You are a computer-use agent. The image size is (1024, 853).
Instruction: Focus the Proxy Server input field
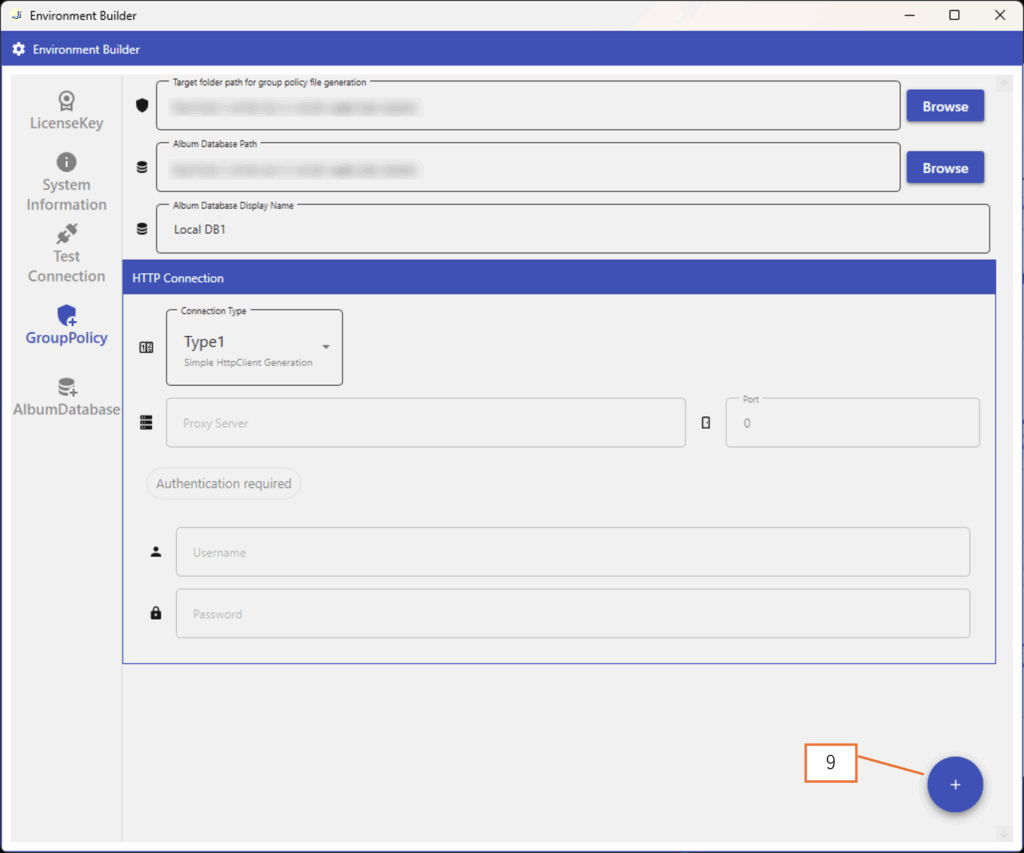(426, 423)
